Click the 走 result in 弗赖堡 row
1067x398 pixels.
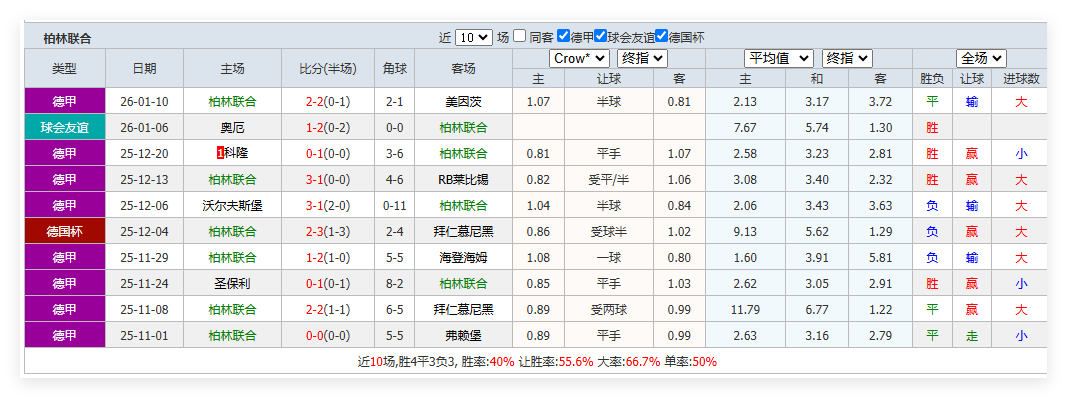(x=971, y=335)
